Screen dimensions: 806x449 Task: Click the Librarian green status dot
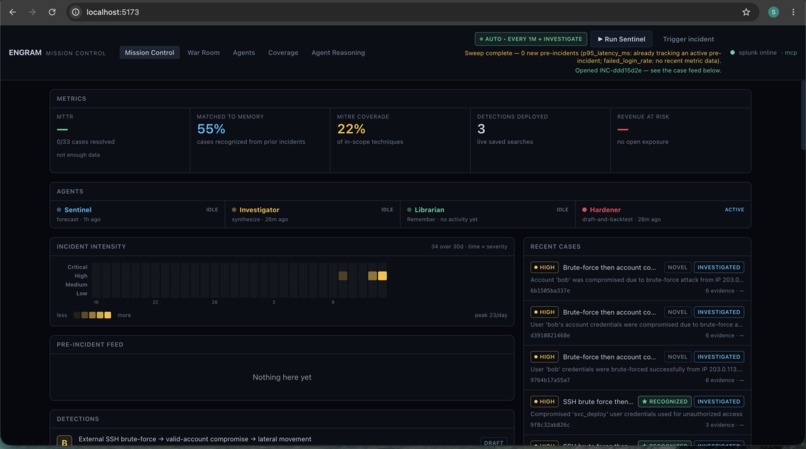coord(409,210)
